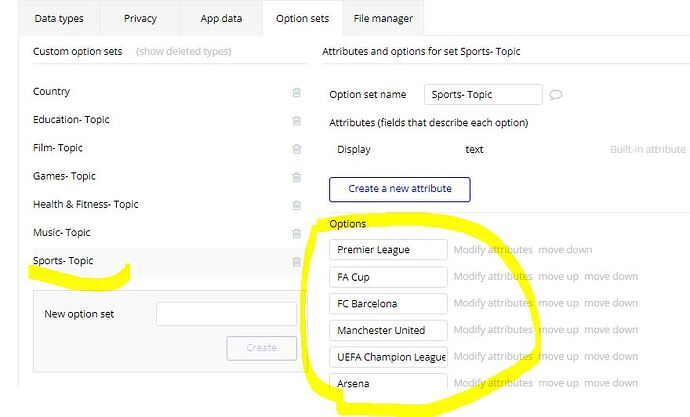This screenshot has width=690, height=417.
Task: Click the Manchester United option field
Action: [388, 330]
